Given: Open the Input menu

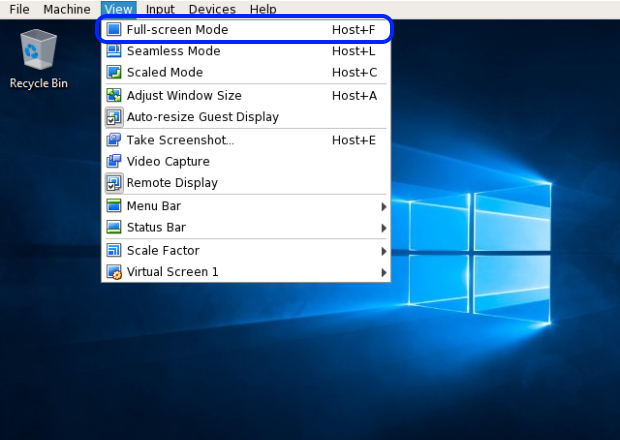Looking at the screenshot, I should (160, 9).
